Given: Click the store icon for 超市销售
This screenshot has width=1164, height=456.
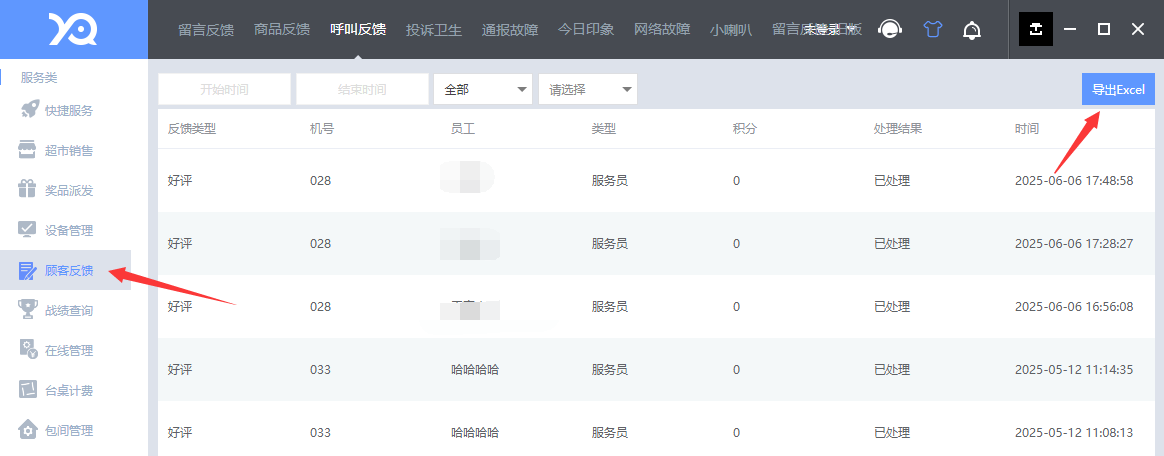Looking at the screenshot, I should (27, 151).
